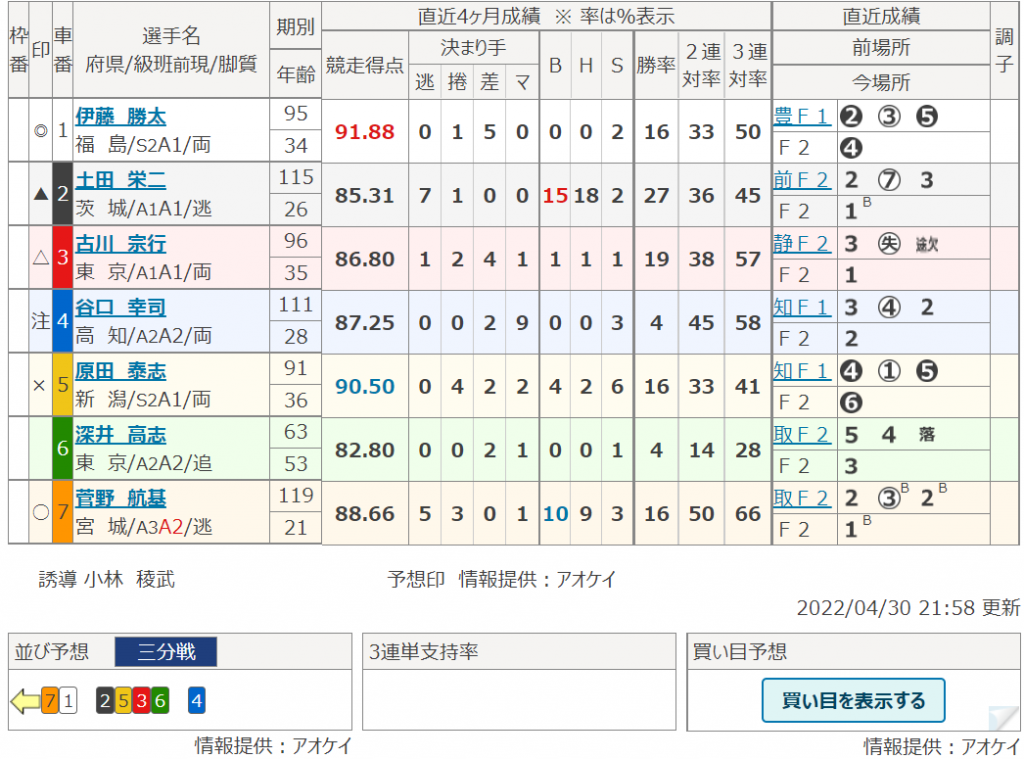The image size is (1024, 759).
Task: Click the 買い目予想 panel heading
Action: pyautogui.click(x=739, y=651)
